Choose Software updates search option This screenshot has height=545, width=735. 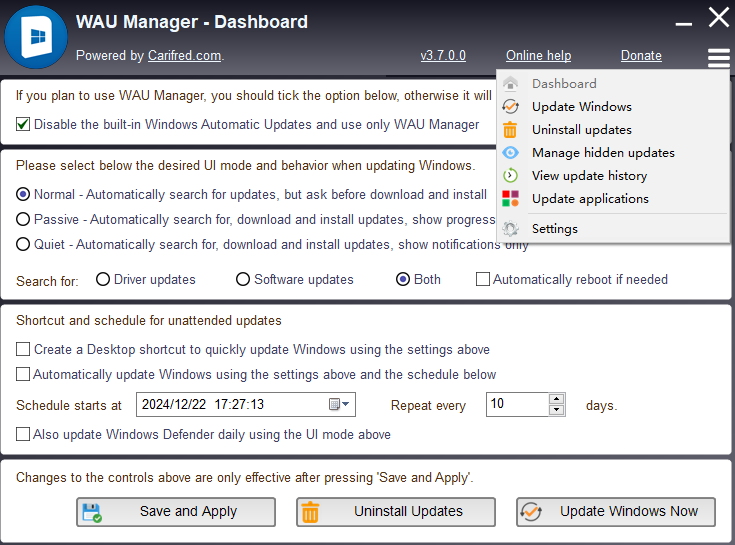click(x=243, y=279)
